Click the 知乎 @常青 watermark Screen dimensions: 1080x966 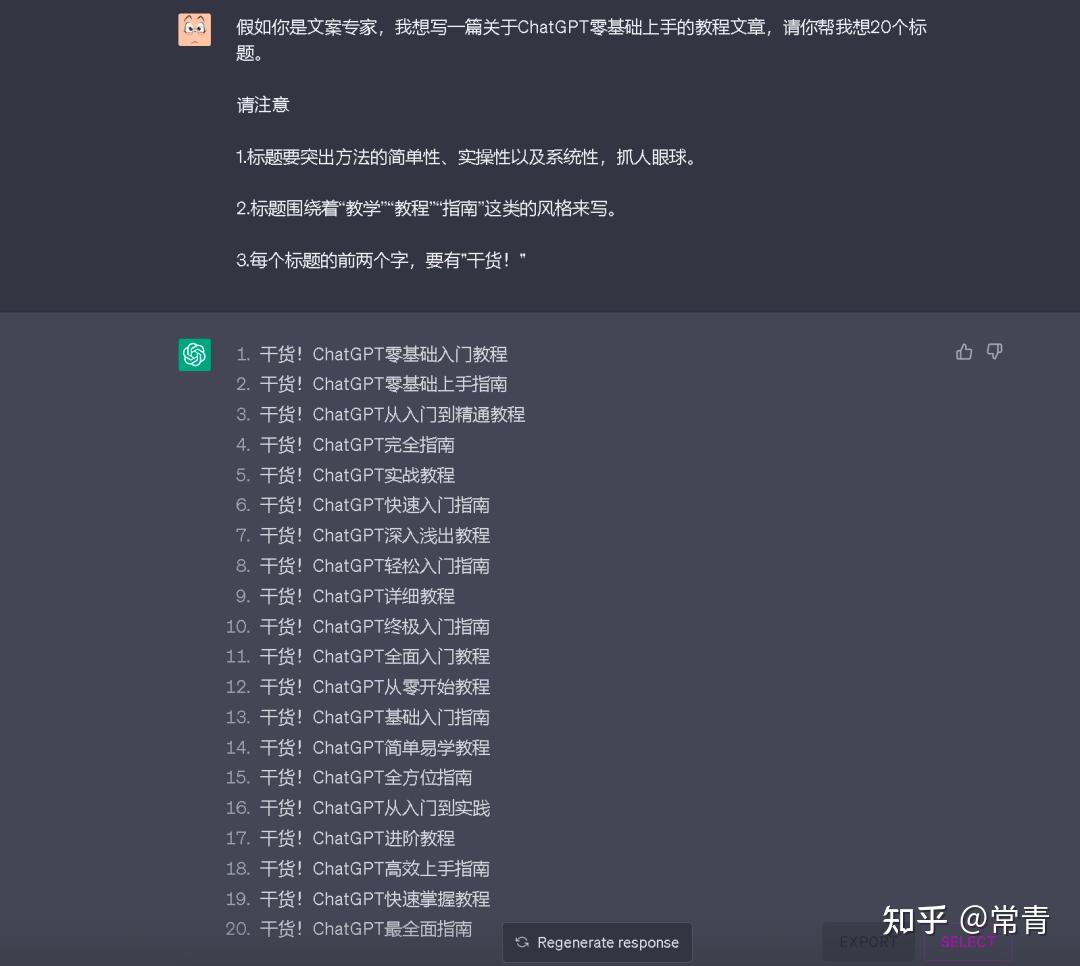click(x=966, y=920)
